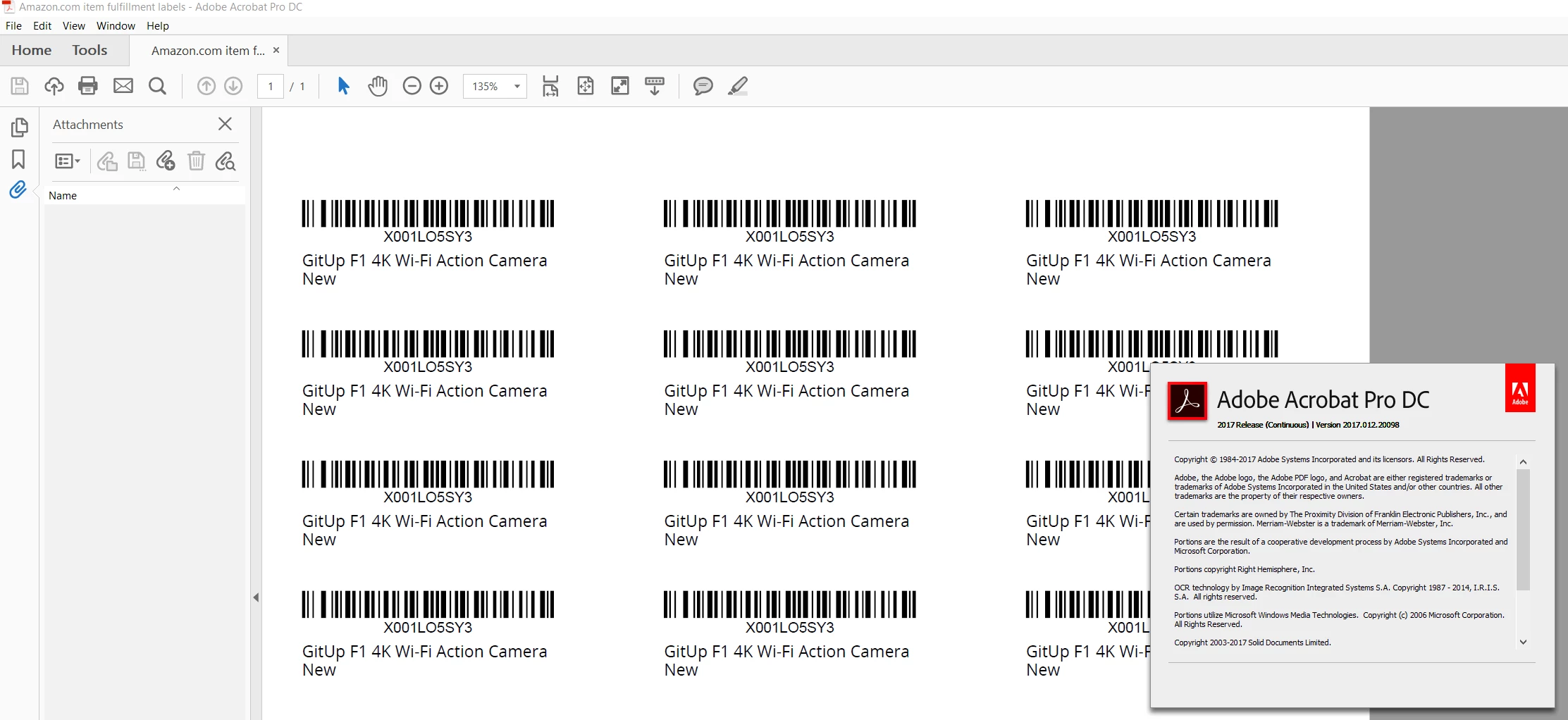Switch to the Home tab
The height and width of the screenshot is (720, 1568).
[32, 50]
